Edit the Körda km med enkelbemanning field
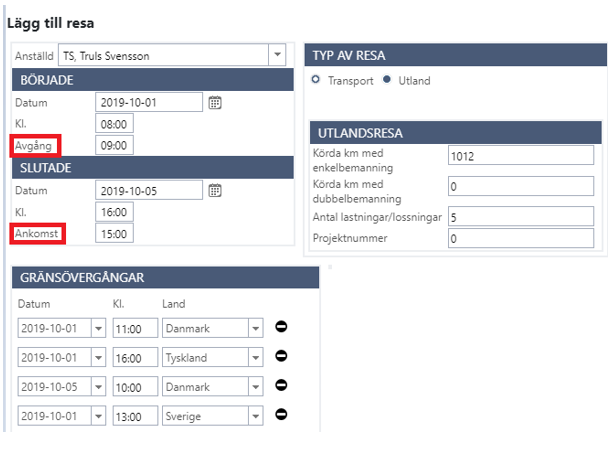This screenshot has height=459, width=614. (520, 156)
